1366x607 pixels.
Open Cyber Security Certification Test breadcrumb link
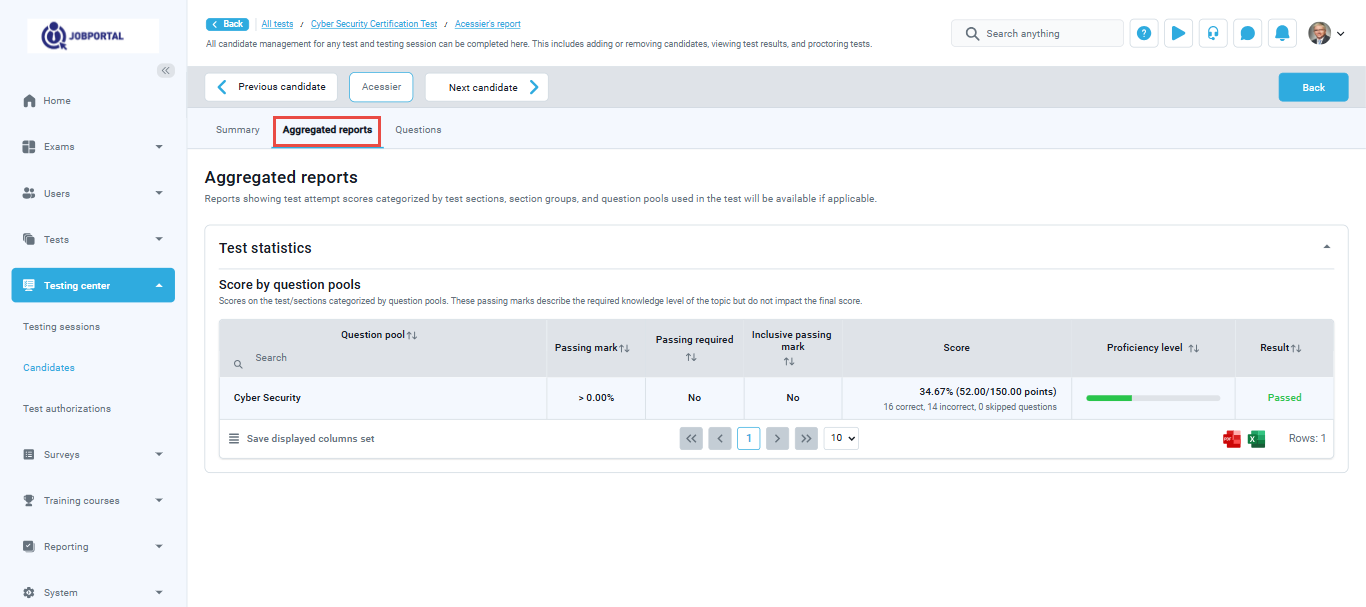pyautogui.click(x=374, y=24)
